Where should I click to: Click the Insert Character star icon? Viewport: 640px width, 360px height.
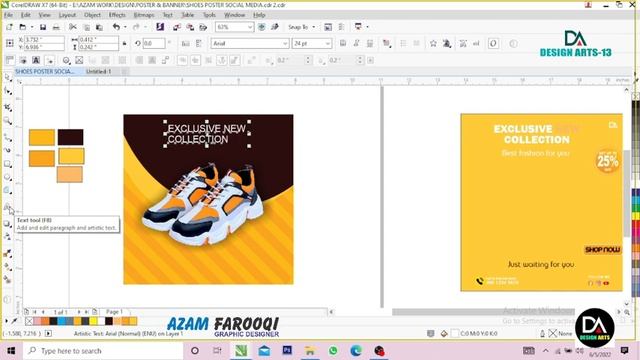pos(433,43)
